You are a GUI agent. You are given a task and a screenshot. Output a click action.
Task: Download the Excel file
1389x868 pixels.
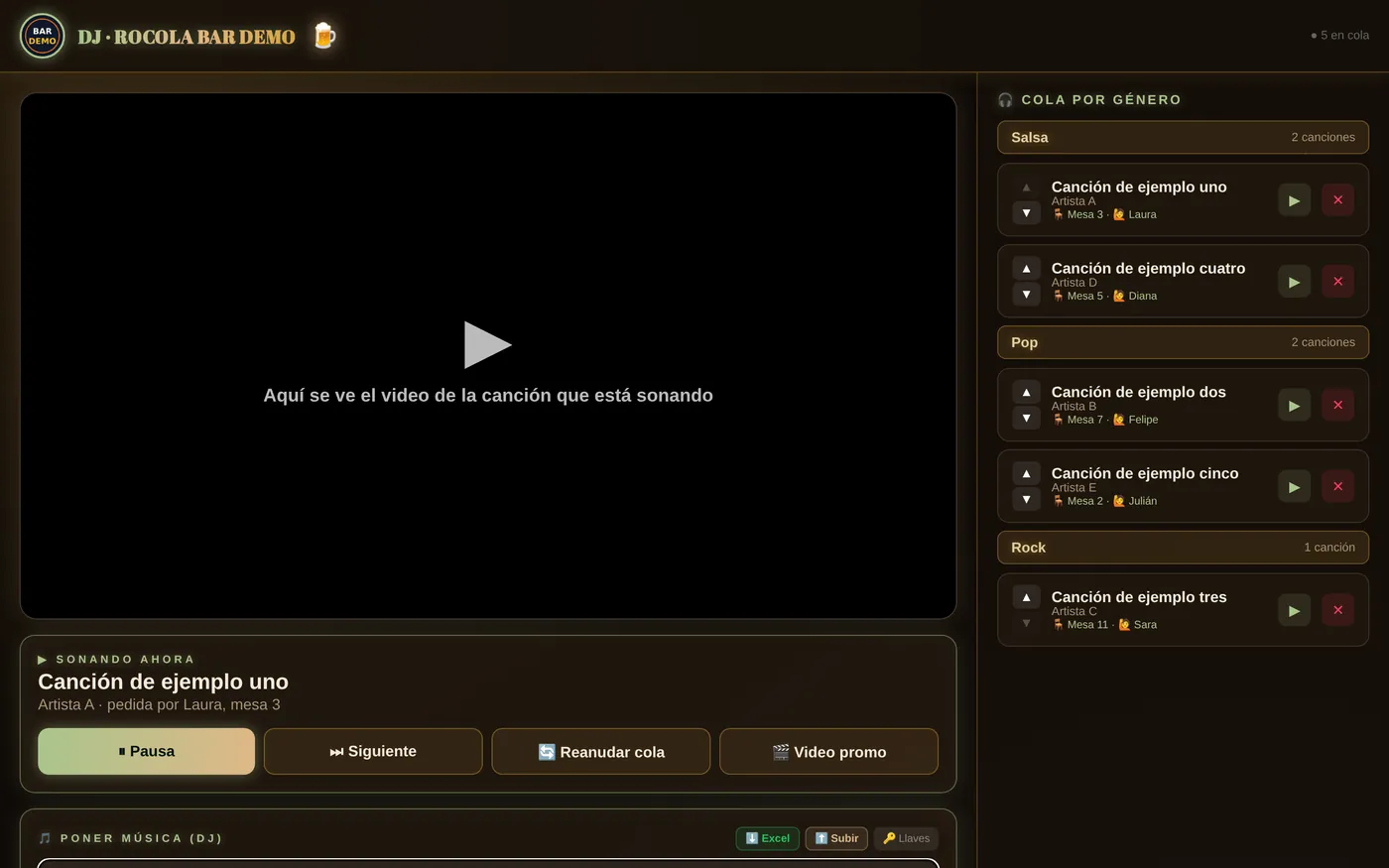[x=767, y=838]
